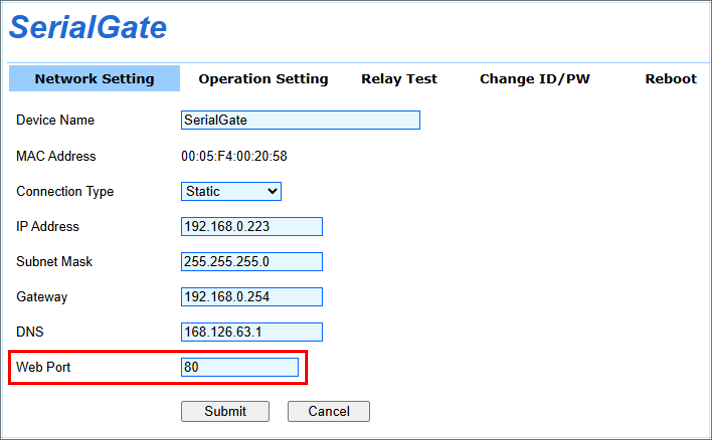Viewport: 712px width, 440px height.
Task: Click the Web Port field
Action: 240,367
